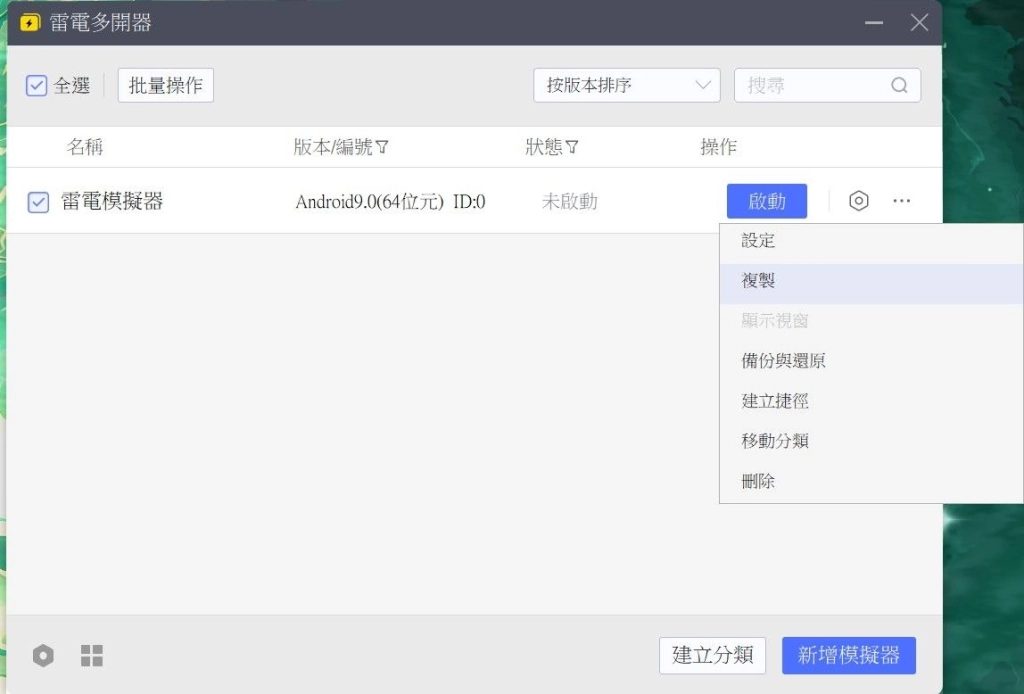The height and width of the screenshot is (694, 1024).
Task: Open the 批量操作 batch operations menu
Action: click(x=166, y=86)
